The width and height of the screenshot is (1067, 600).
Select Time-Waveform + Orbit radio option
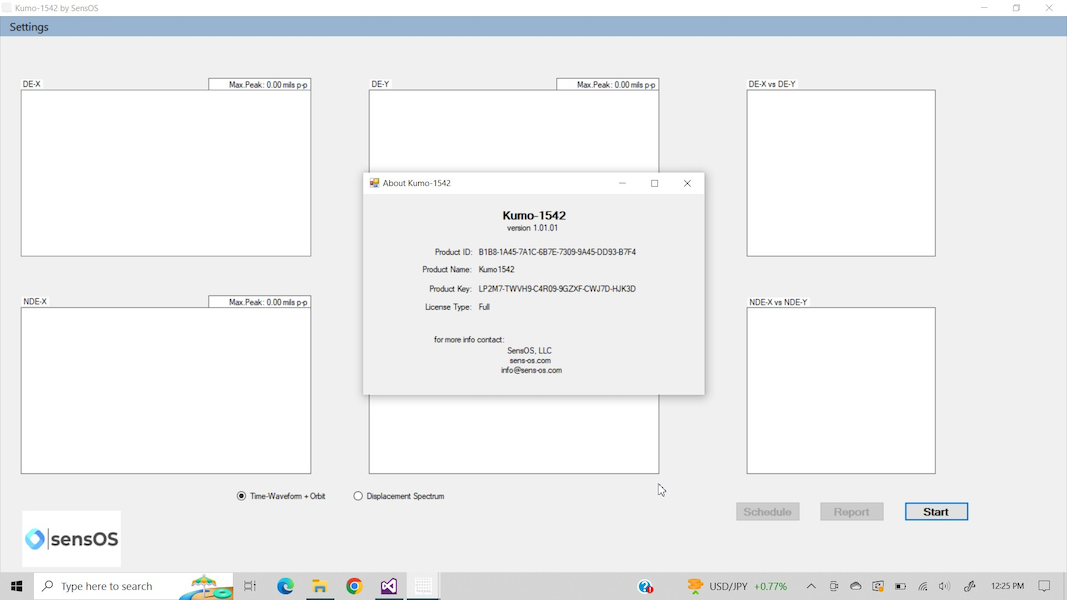coord(280,496)
